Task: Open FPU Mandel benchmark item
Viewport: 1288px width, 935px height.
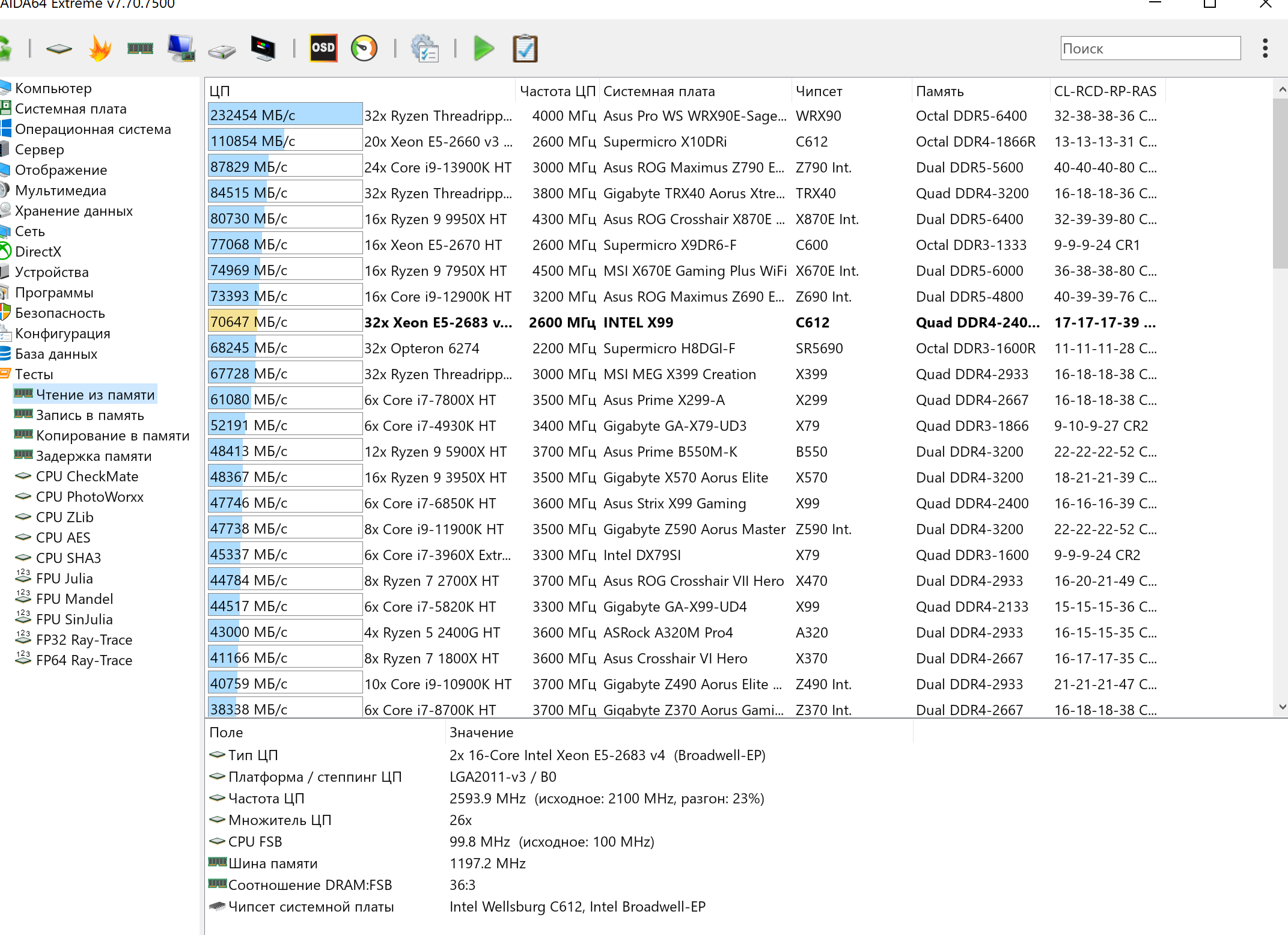Action: tap(75, 599)
